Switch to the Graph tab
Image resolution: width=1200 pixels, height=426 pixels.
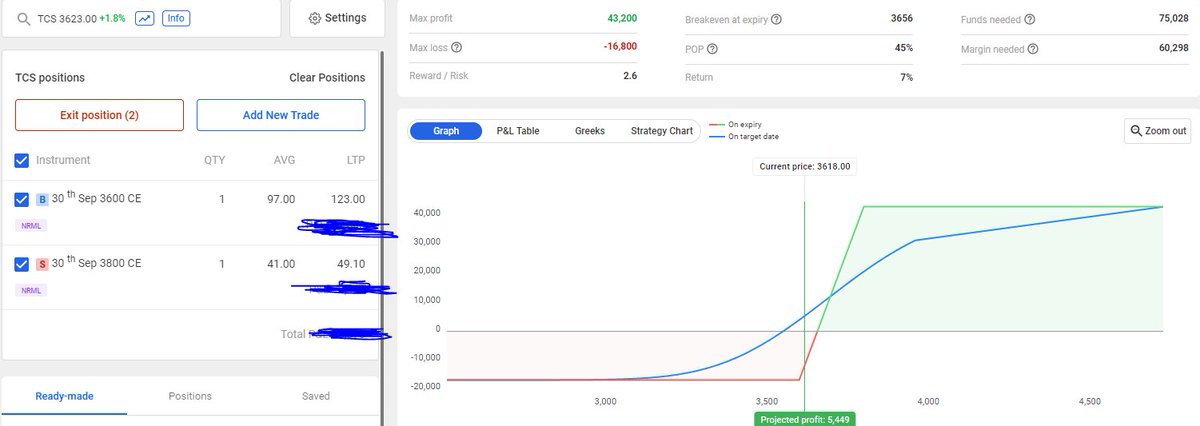coord(446,131)
